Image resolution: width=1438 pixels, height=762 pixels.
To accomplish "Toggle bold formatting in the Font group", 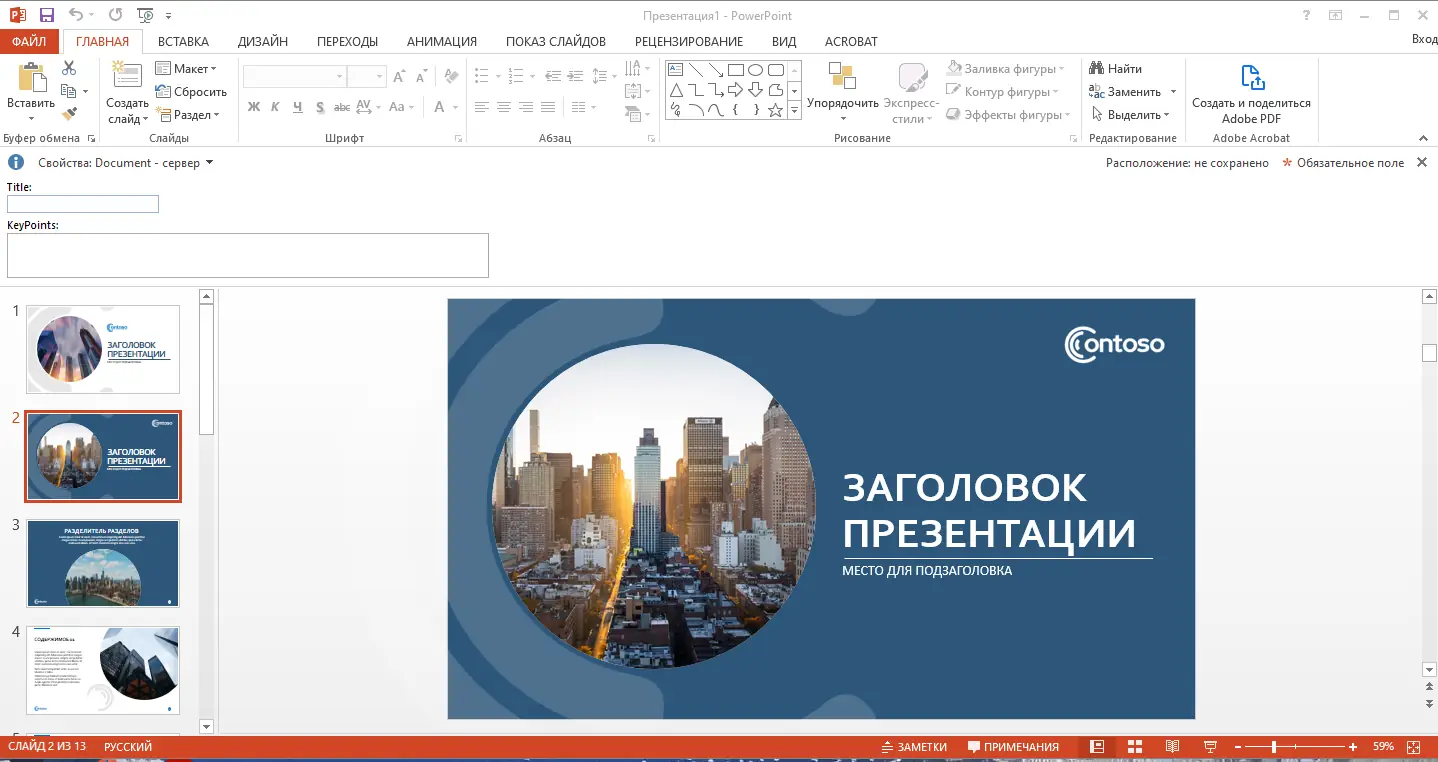I will click(253, 107).
